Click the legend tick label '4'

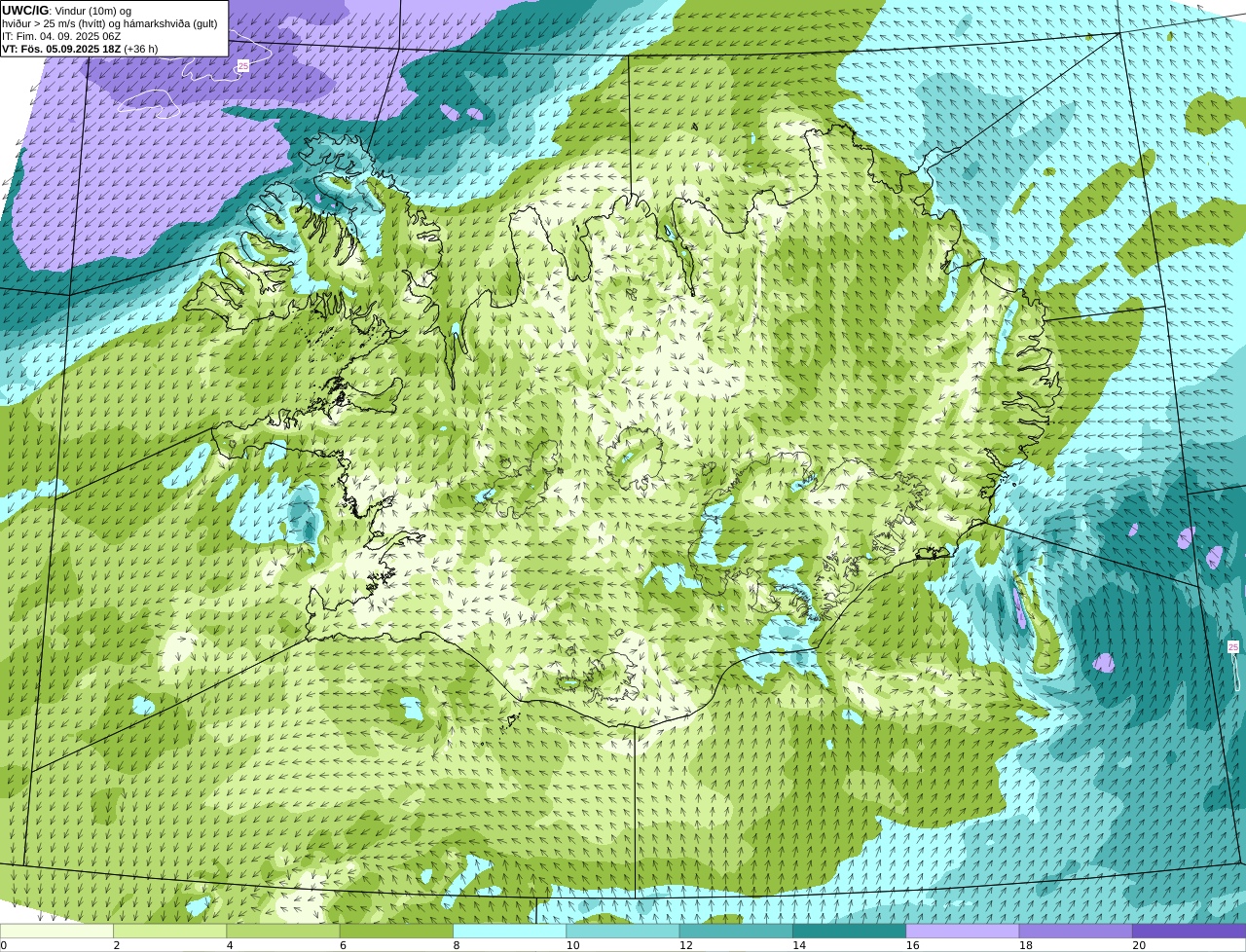[230, 945]
